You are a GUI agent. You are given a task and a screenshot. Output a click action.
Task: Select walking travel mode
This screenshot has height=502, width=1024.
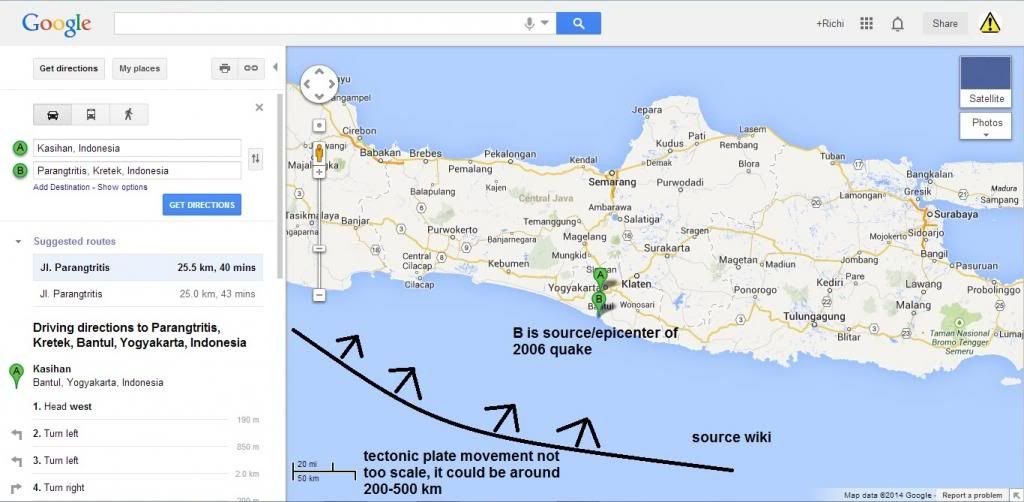pos(127,114)
